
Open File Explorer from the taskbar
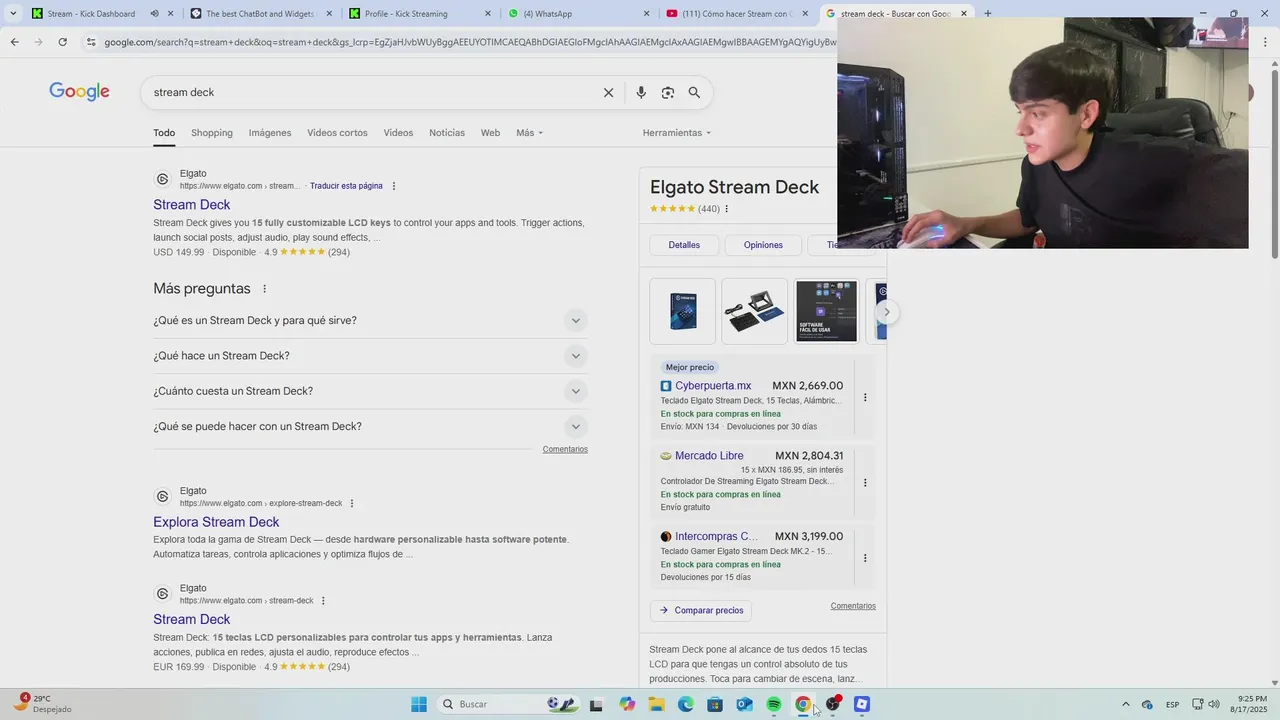click(x=656, y=704)
